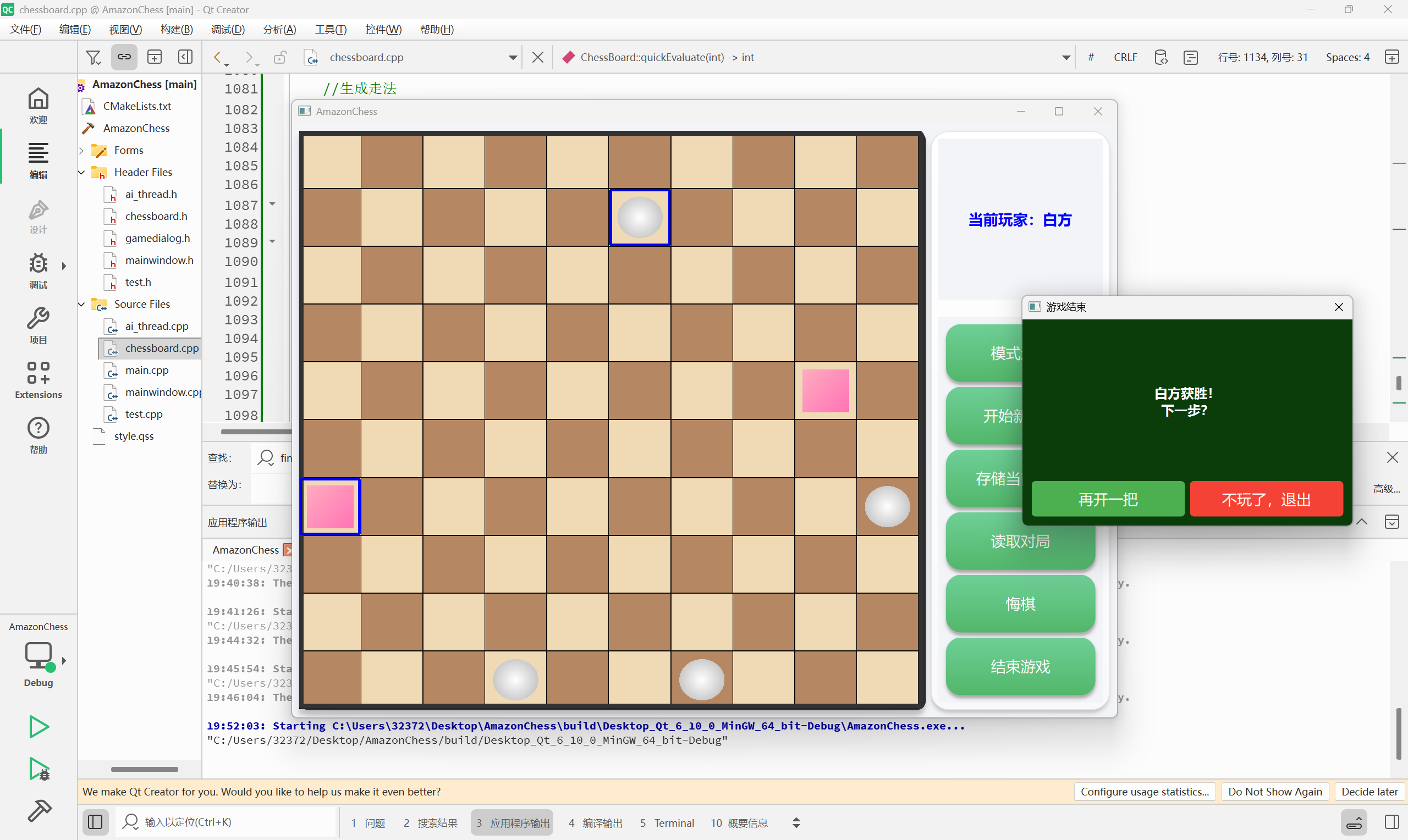Collapse the Header Files folder

[x=81, y=172]
